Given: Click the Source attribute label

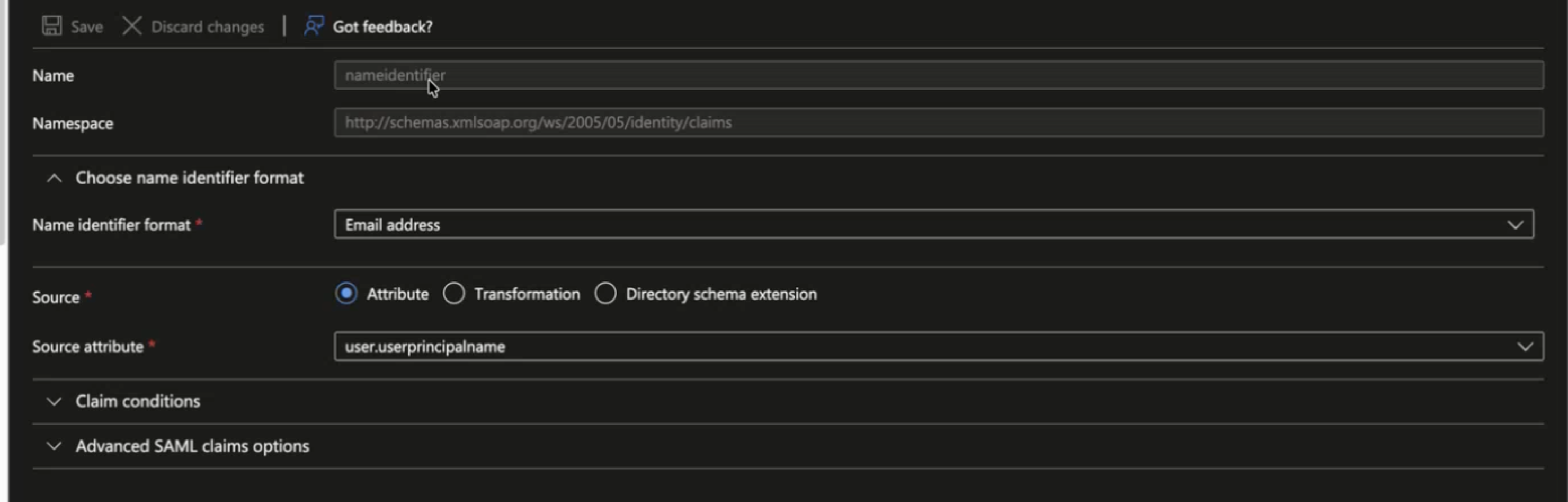Looking at the screenshot, I should pyautogui.click(x=87, y=347).
